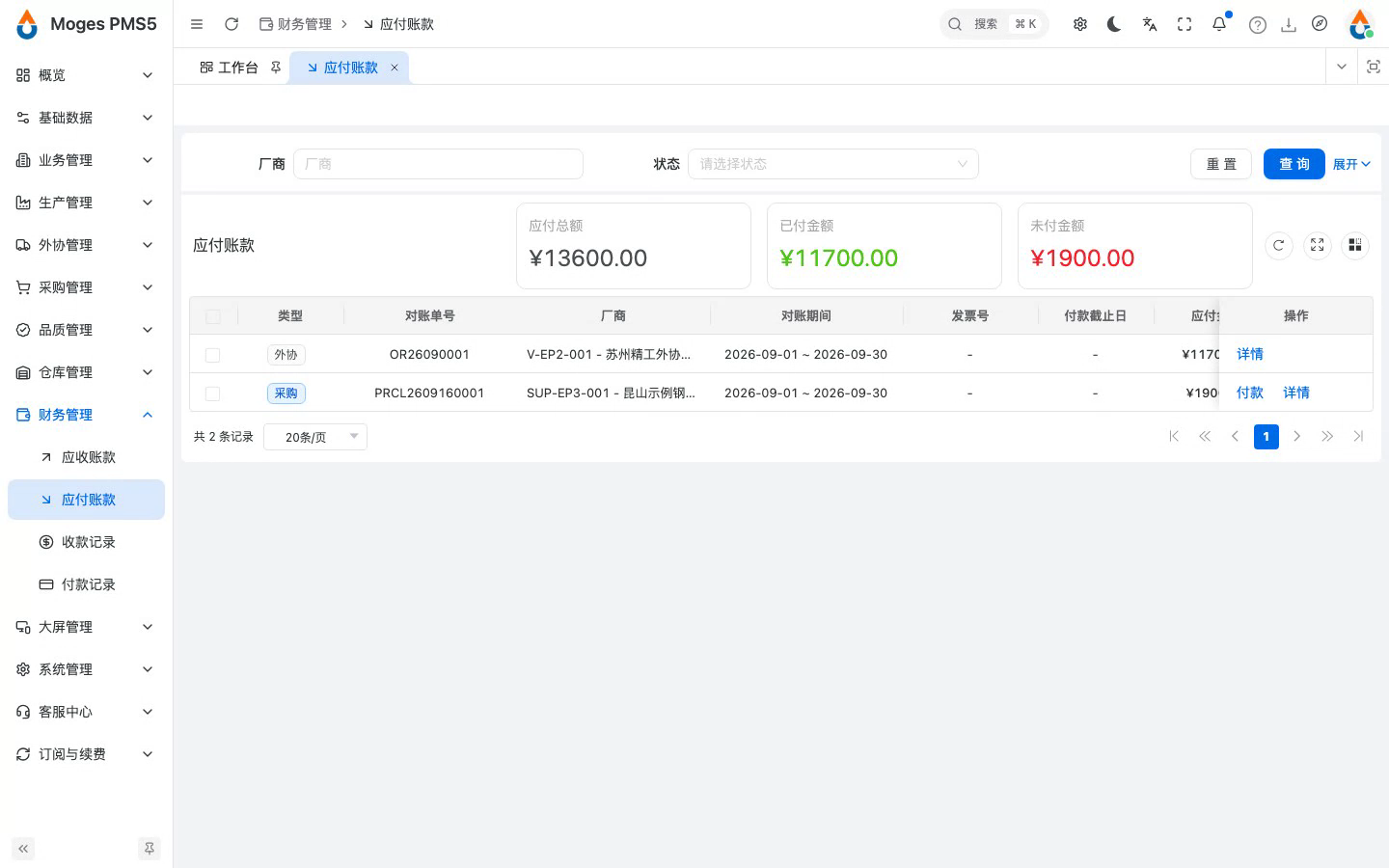Switch to dark mode via moon icon
The width and height of the screenshot is (1389, 868).
1115,24
